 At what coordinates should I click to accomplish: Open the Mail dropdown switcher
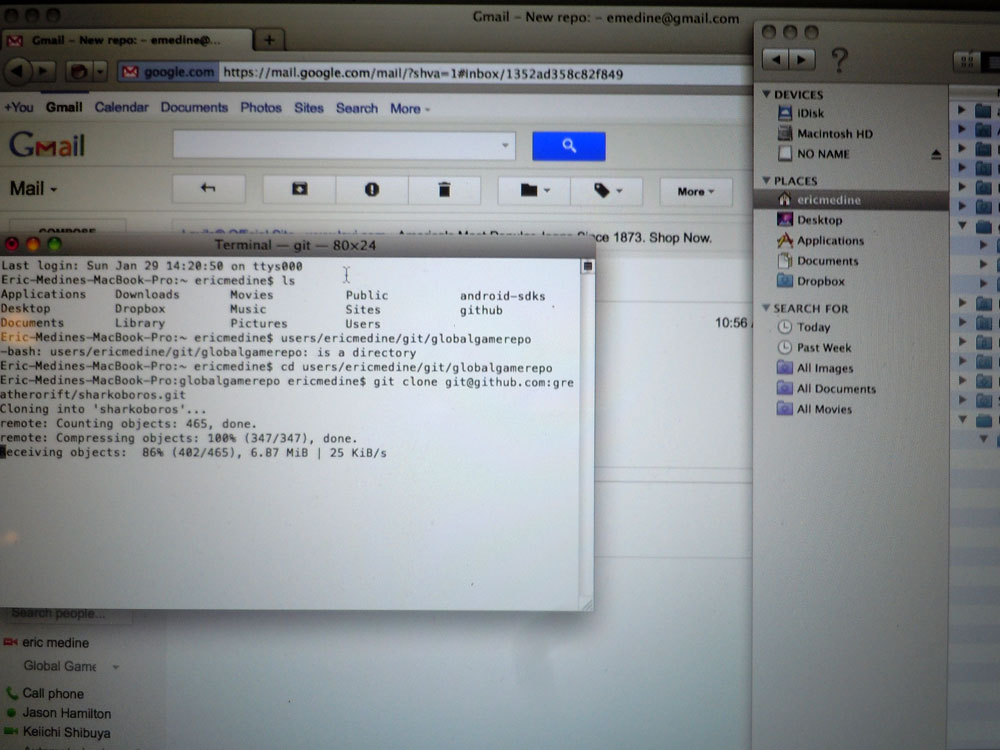pyautogui.click(x=33, y=189)
